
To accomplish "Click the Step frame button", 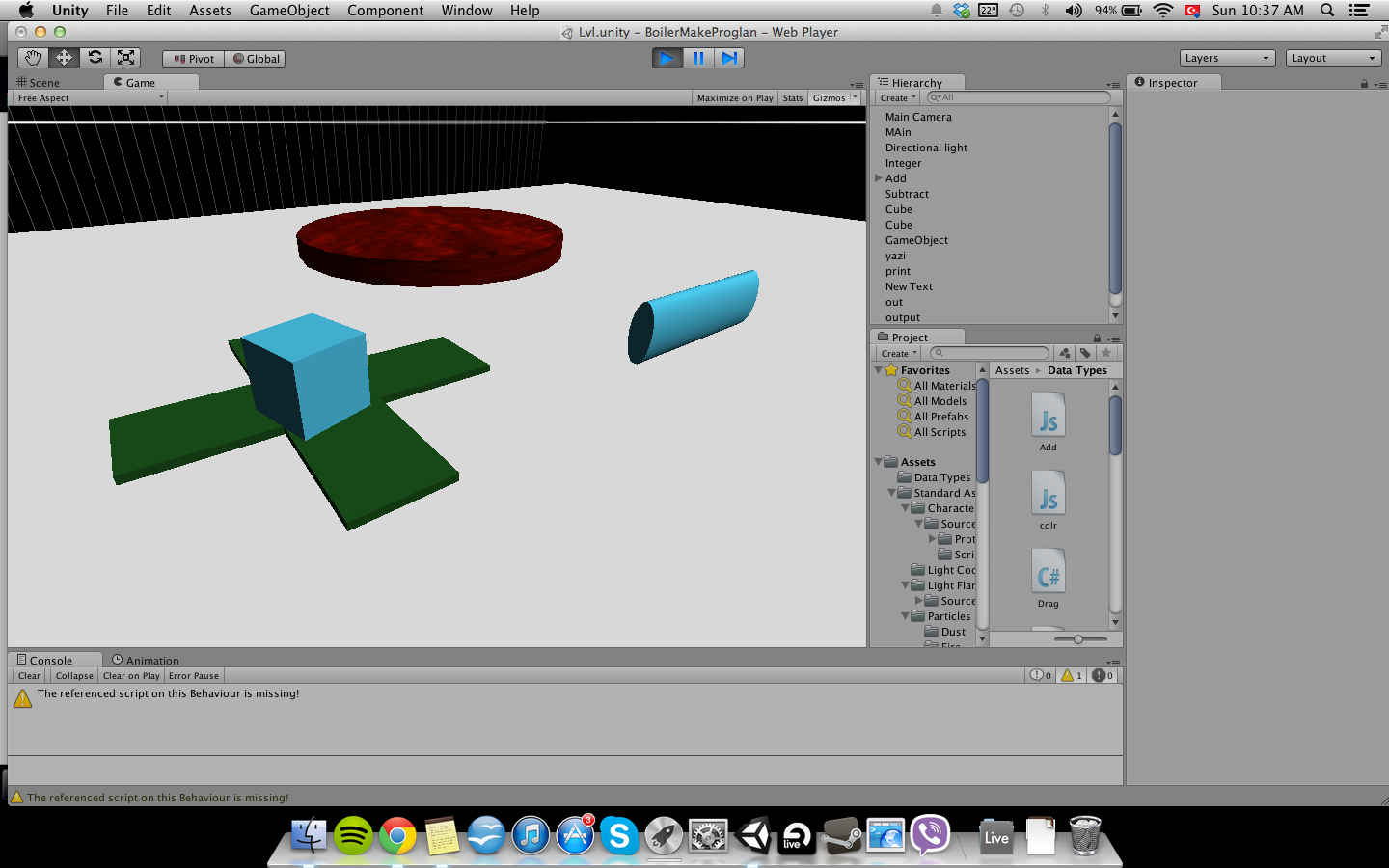I will 729,58.
